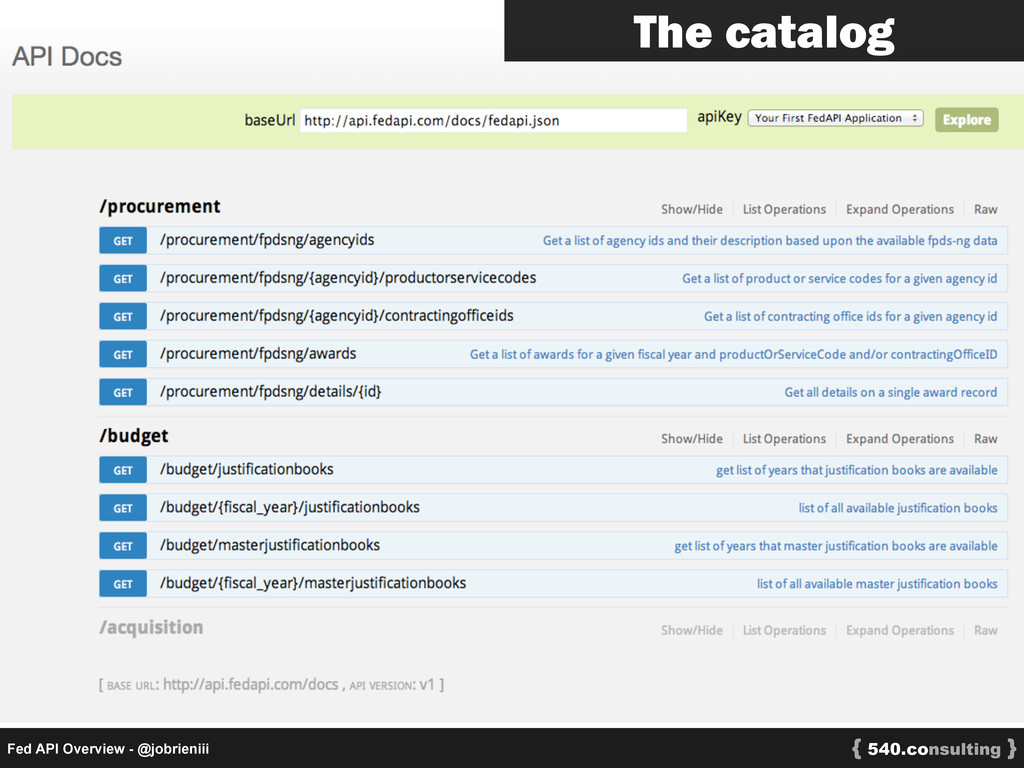The image size is (1024, 768).
Task: Open /procurement/fpdsng/details/{id} path
Action: [x=270, y=391]
